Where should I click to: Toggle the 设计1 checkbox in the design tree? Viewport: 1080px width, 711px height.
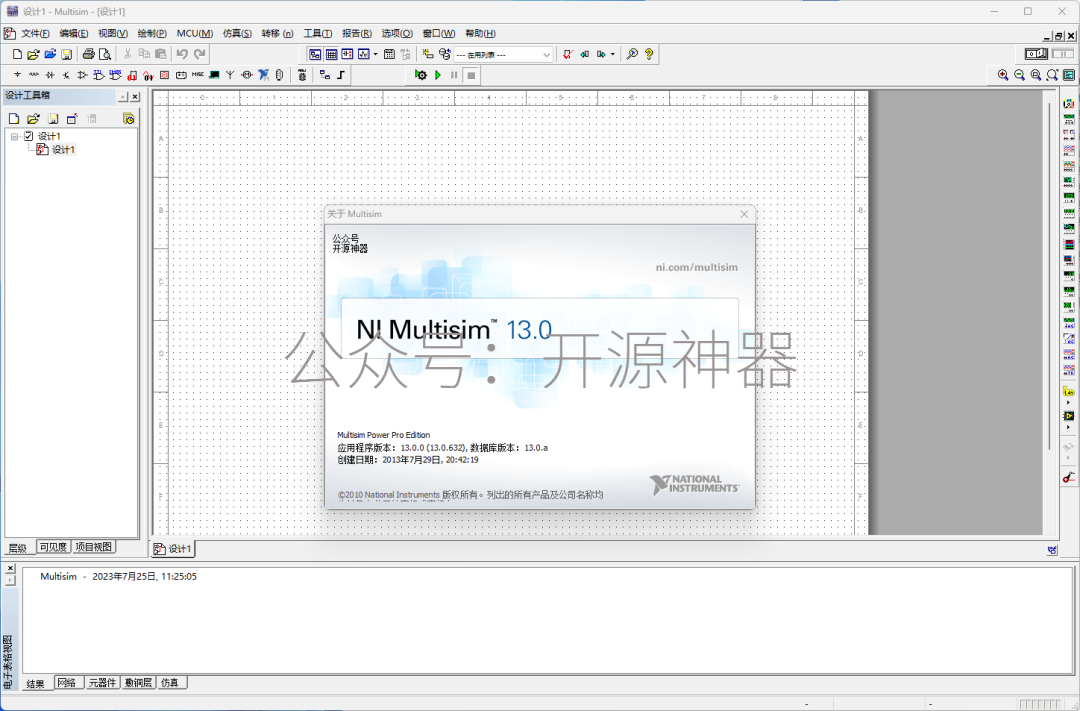[29, 136]
